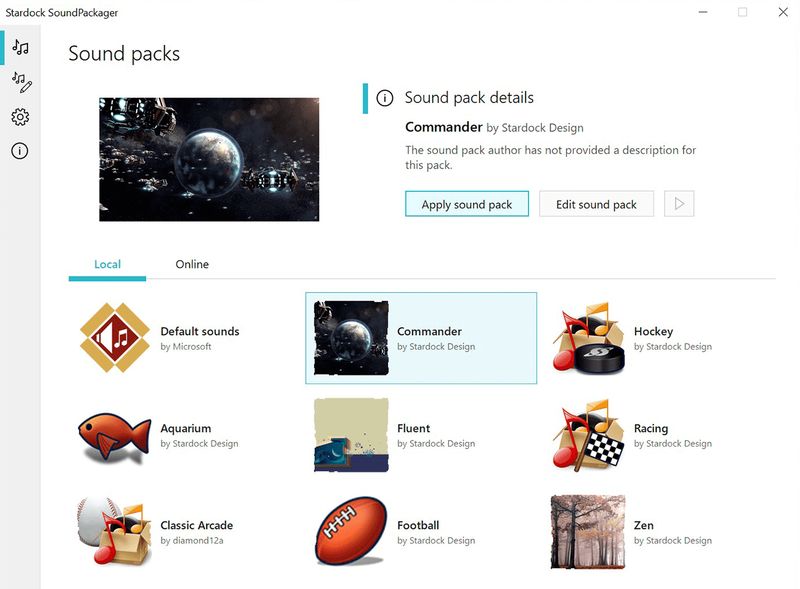800x589 pixels.
Task: Select the Hockey sound pack icon
Action: (x=588, y=339)
